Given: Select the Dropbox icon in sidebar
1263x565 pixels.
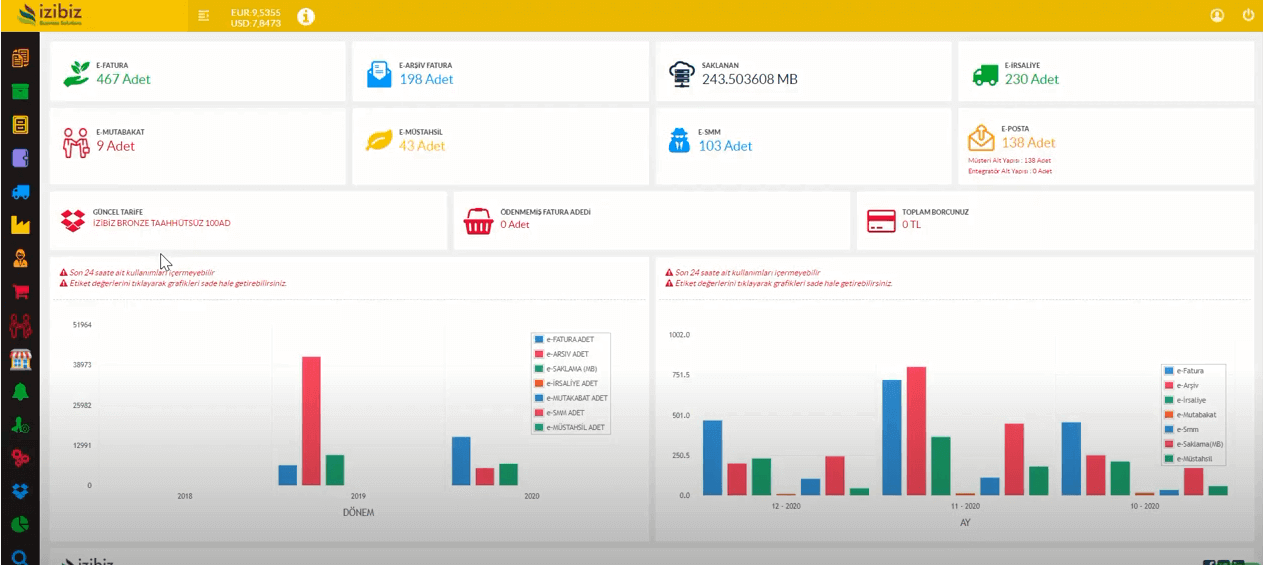Looking at the screenshot, I should click(20, 491).
